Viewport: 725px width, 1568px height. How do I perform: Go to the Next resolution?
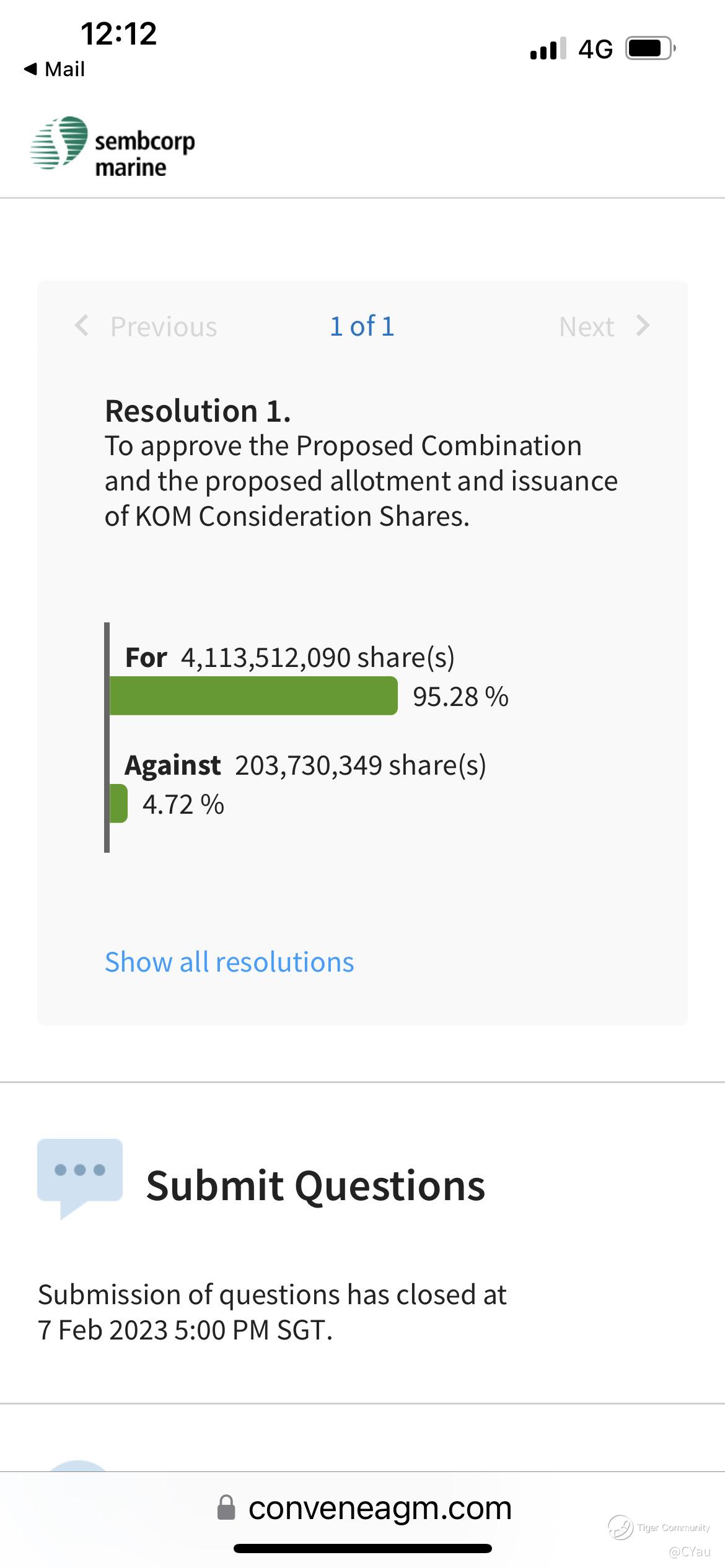(586, 326)
